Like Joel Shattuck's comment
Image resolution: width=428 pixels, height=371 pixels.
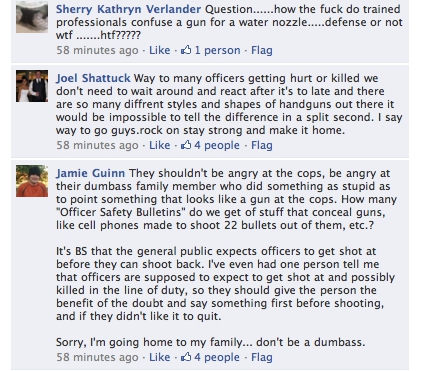click(x=160, y=145)
